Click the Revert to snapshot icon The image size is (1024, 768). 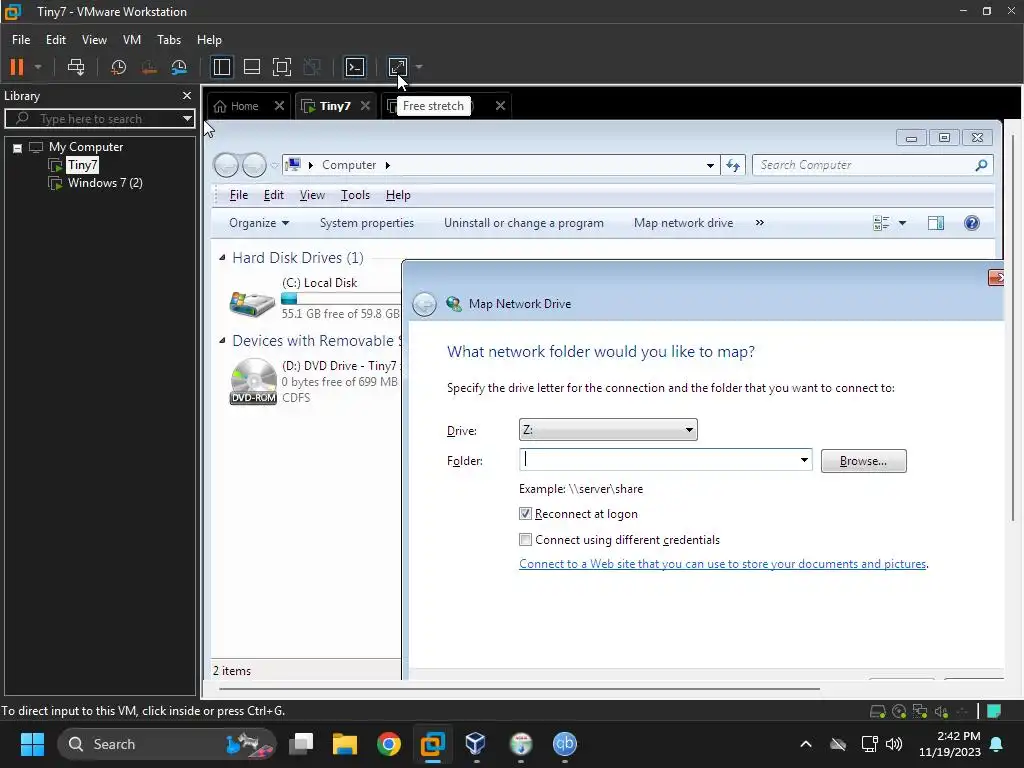pos(149,67)
